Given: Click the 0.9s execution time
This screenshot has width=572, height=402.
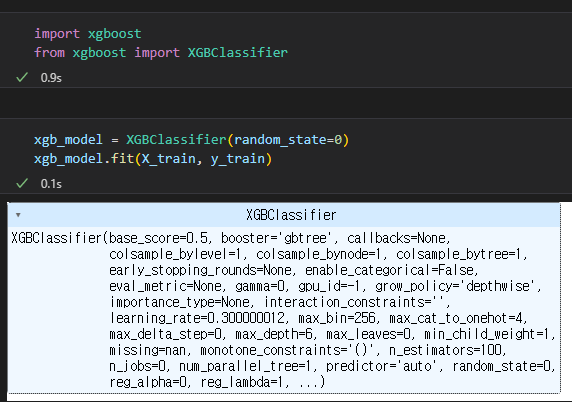Looking at the screenshot, I should (51, 78).
